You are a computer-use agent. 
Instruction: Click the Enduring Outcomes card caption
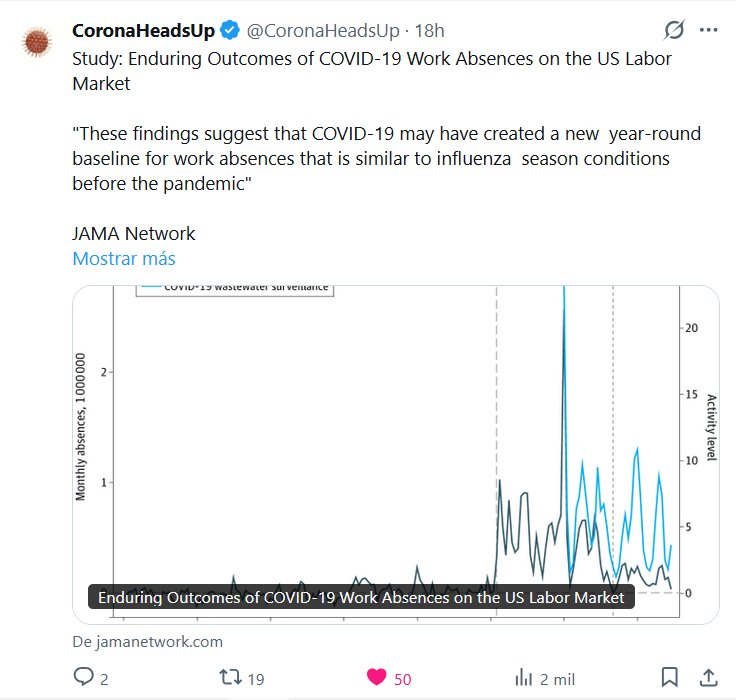coord(361,597)
